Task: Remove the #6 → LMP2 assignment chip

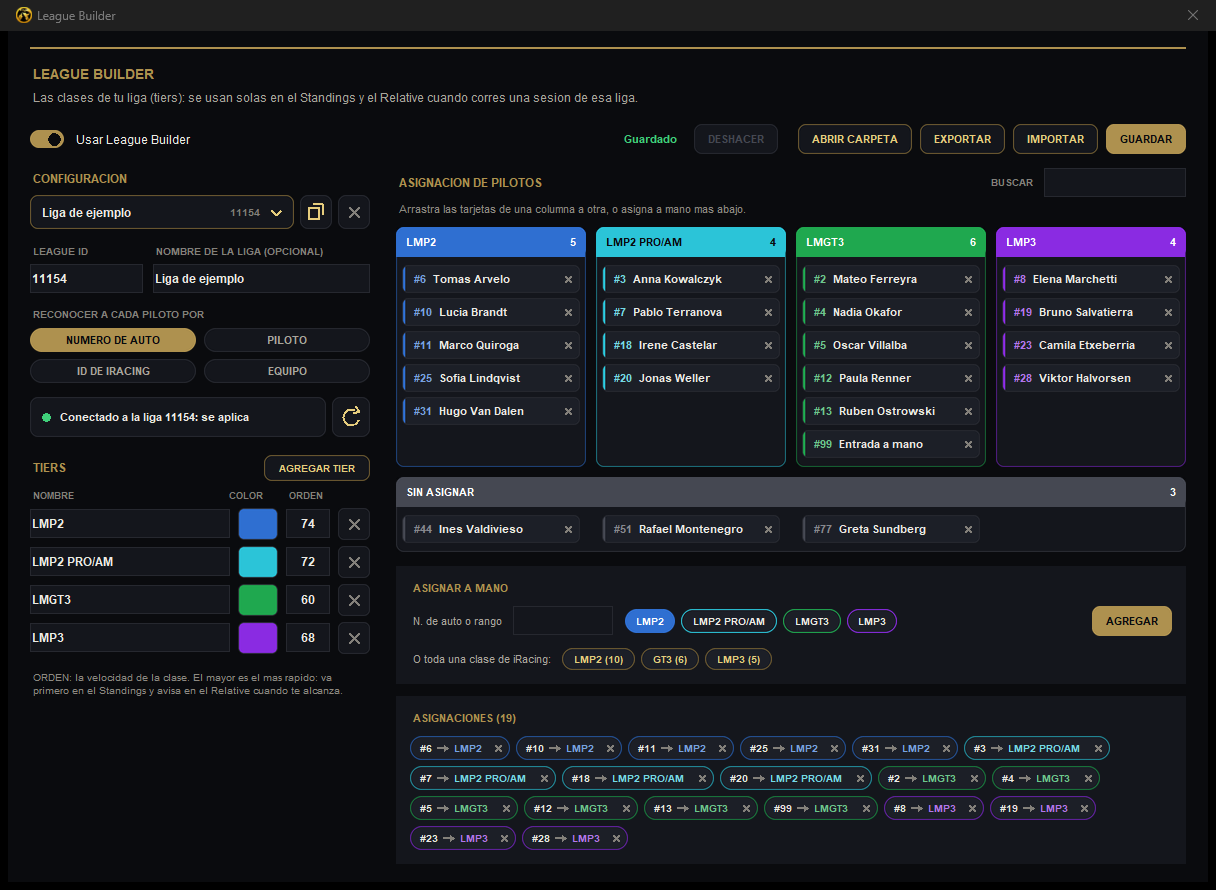Action: click(x=498, y=748)
